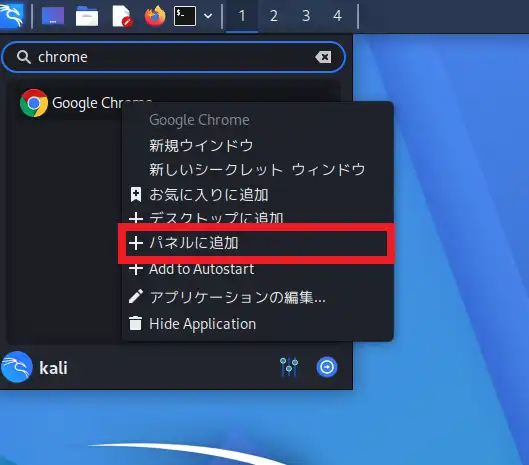This screenshot has height=465, width=529.
Task: Launch the text editor panel icon
Action: pyautogui.click(x=122, y=16)
